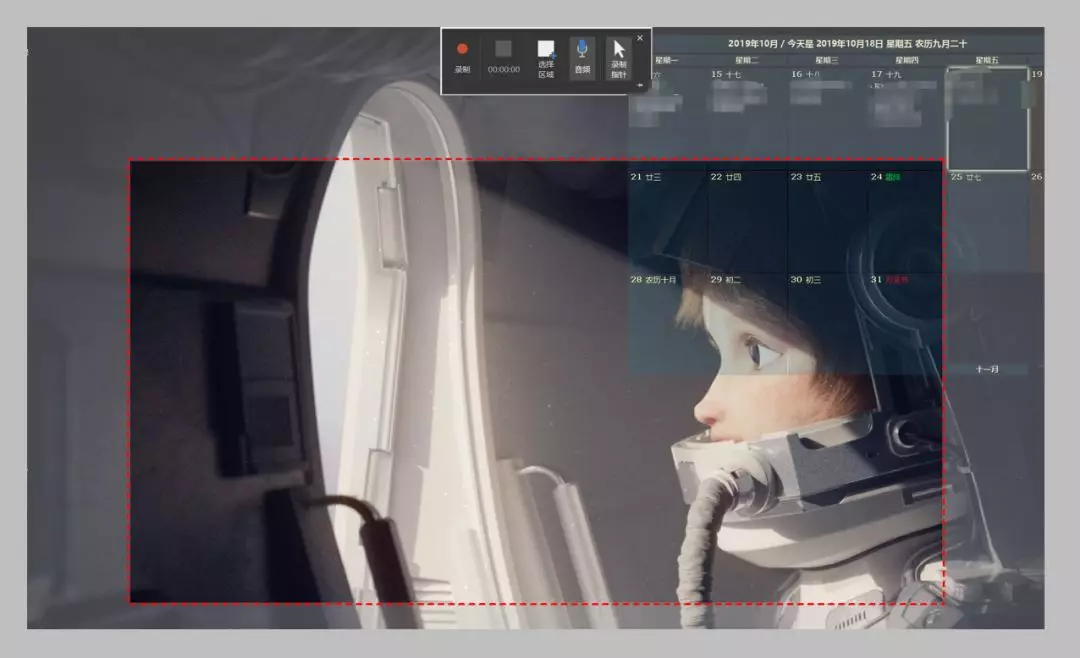Click the pin arrow on the recording toolbar
This screenshot has height=658, width=1080.
[x=640, y=85]
